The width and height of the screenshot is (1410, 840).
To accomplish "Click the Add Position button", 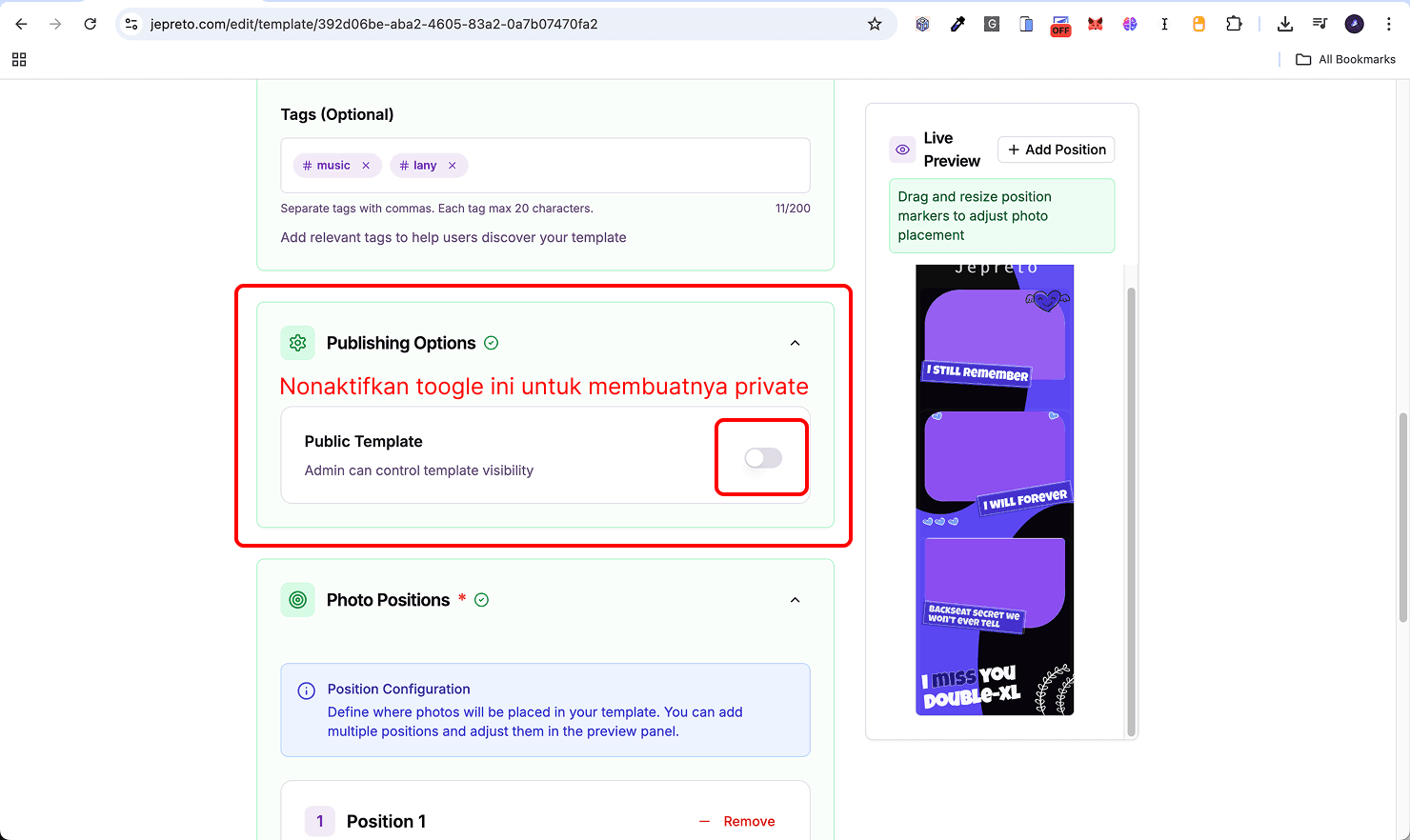I will click(1056, 150).
